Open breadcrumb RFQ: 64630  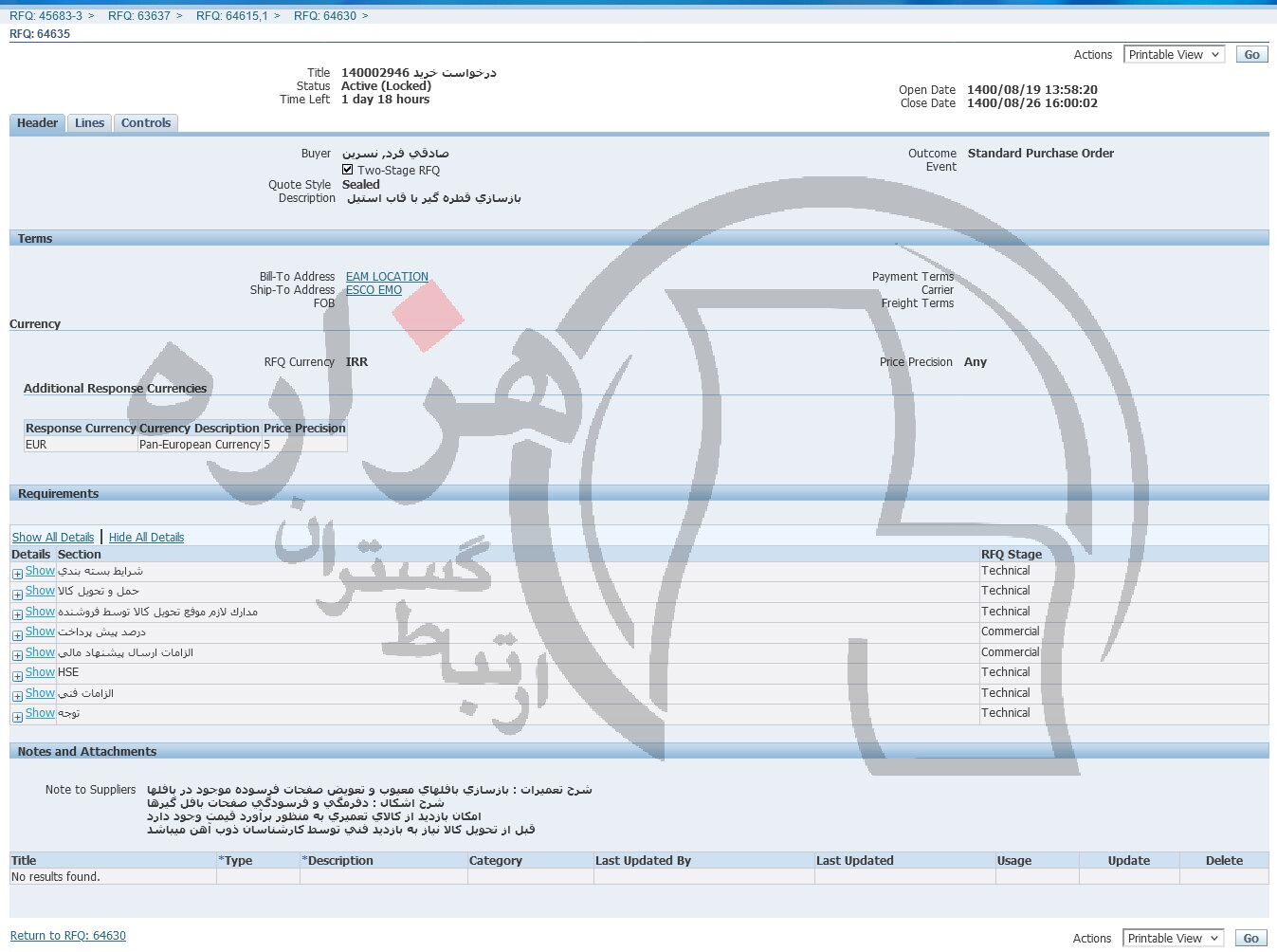[x=325, y=16]
